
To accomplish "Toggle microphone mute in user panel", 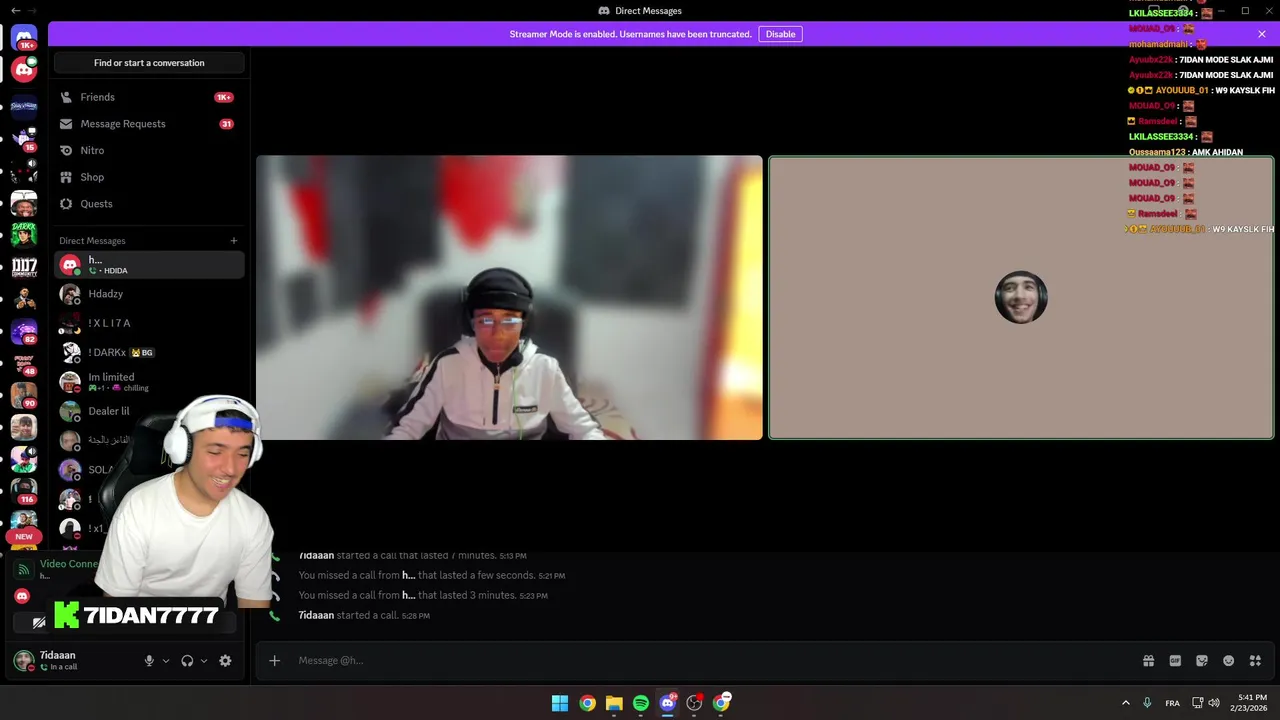I will (x=149, y=661).
